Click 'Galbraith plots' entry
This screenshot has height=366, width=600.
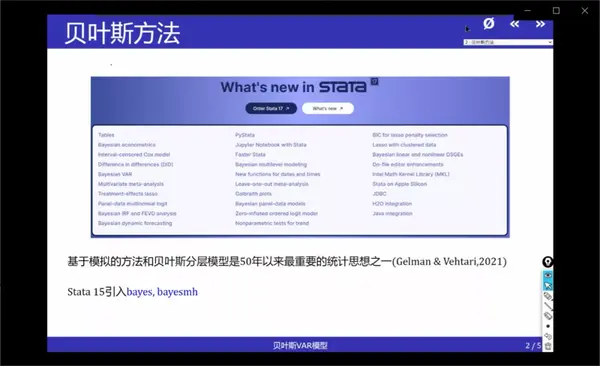pos(253,194)
